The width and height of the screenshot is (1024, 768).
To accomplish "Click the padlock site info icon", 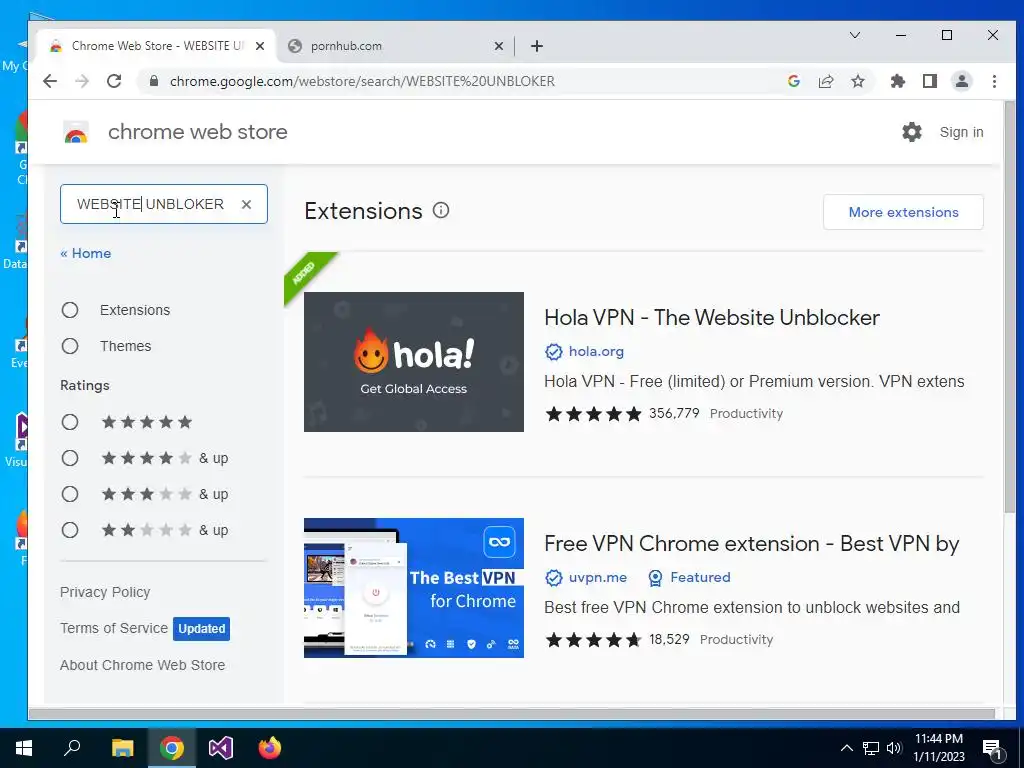I will click(154, 81).
